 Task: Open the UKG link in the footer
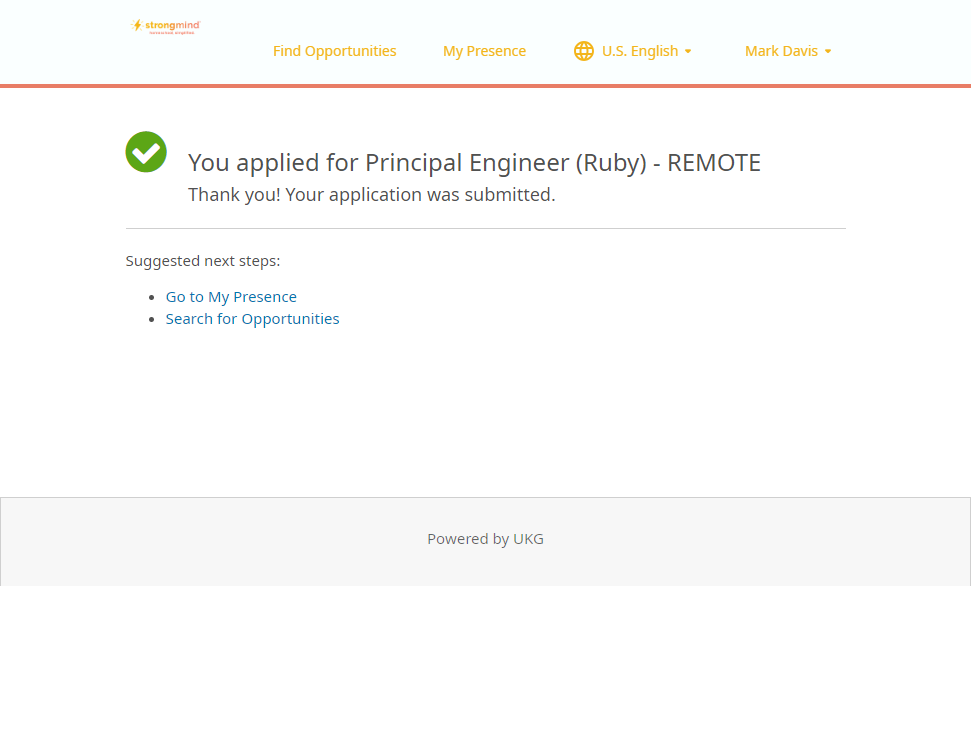(528, 539)
